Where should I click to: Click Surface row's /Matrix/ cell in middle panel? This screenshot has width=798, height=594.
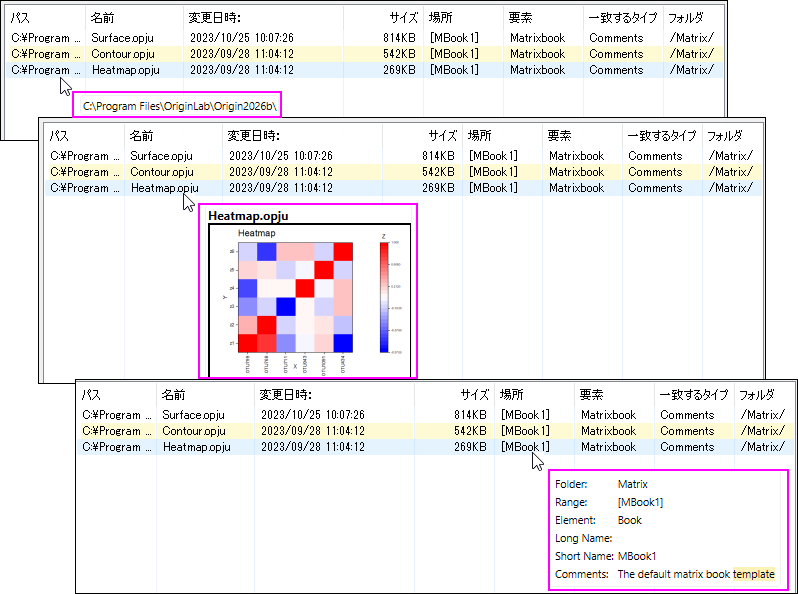coord(730,156)
